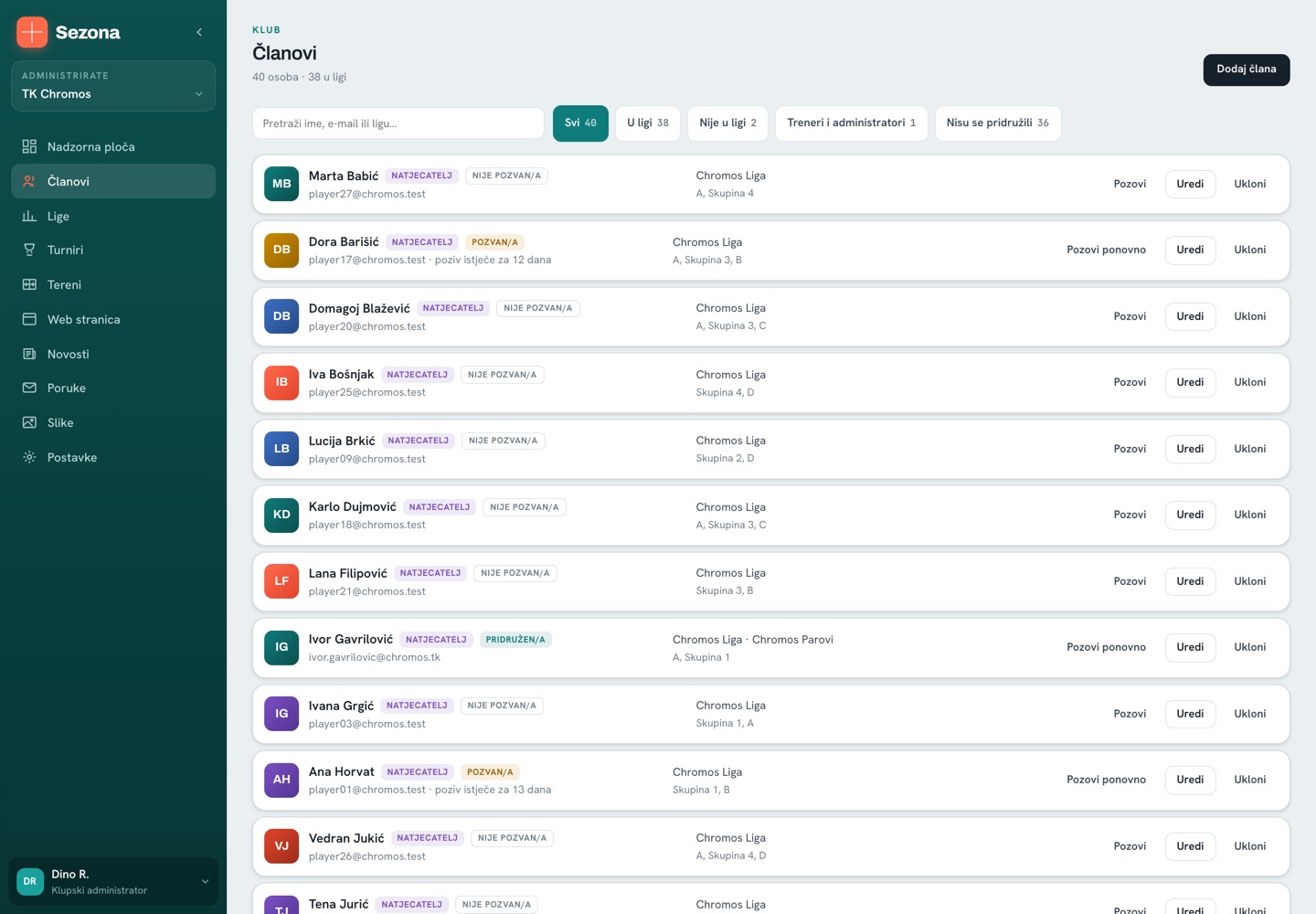Open the Tereni court icon

29,284
